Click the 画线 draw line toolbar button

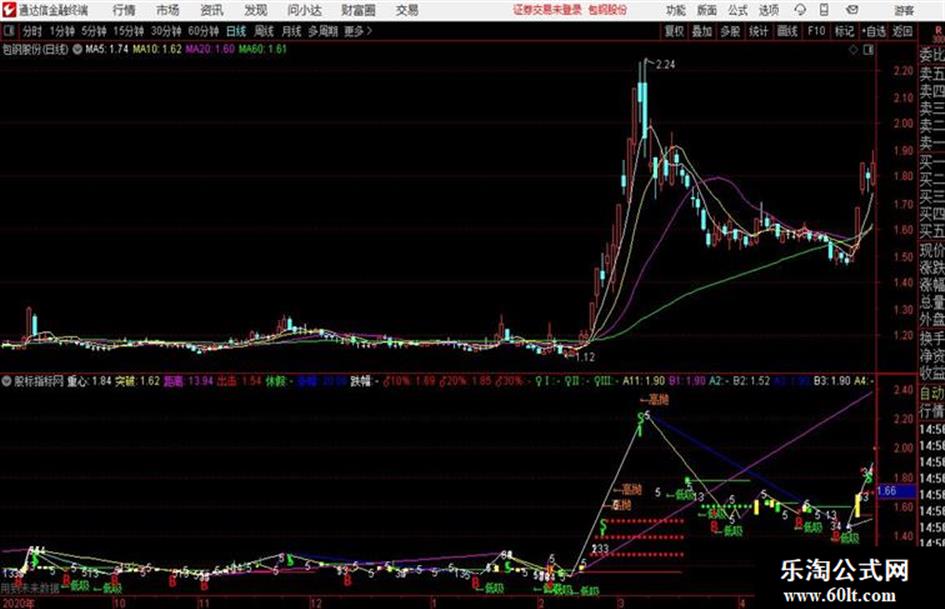tap(787, 31)
